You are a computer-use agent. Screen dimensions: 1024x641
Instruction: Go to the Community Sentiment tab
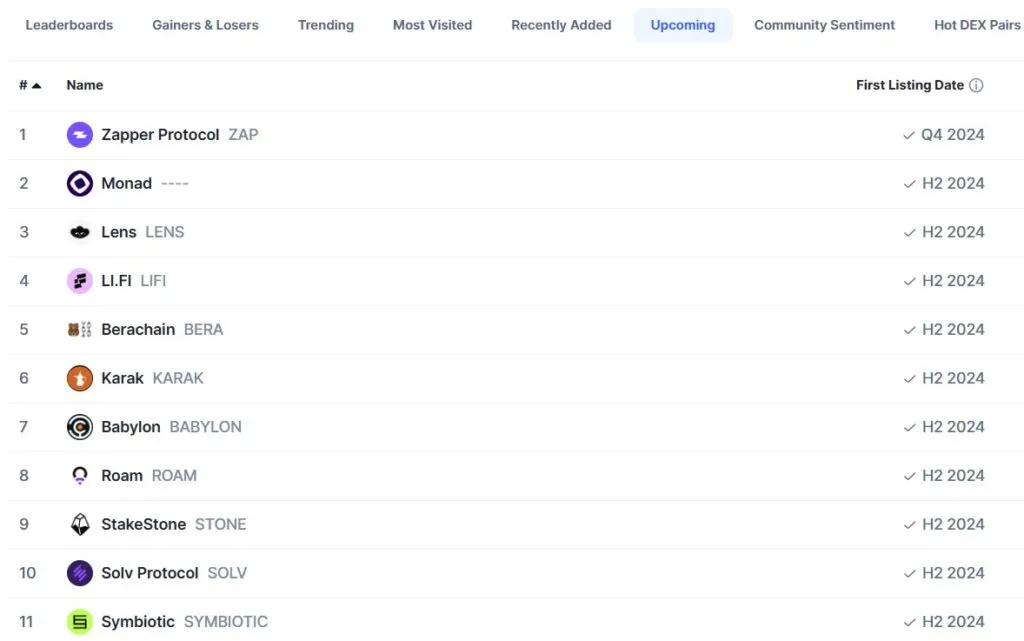824,25
